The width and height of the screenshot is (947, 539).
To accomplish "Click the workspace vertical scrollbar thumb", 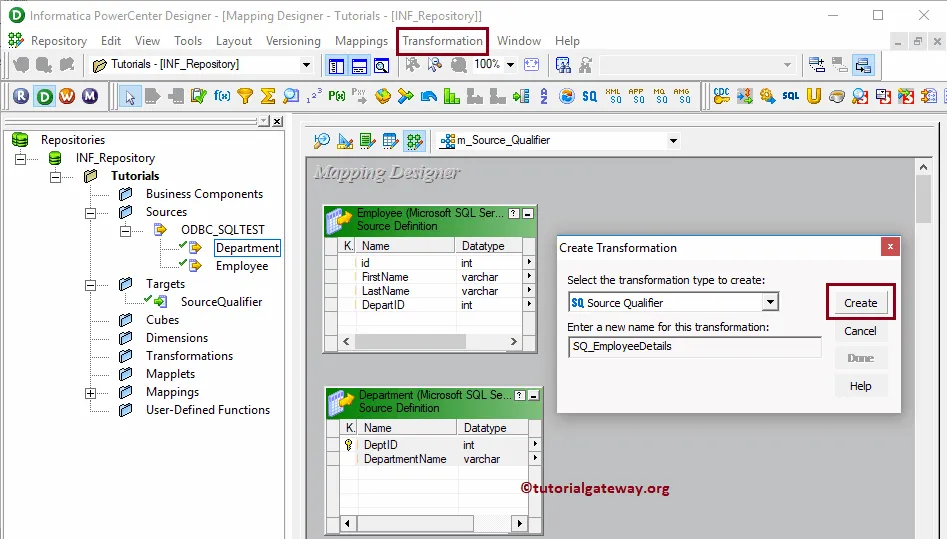I will point(923,199).
